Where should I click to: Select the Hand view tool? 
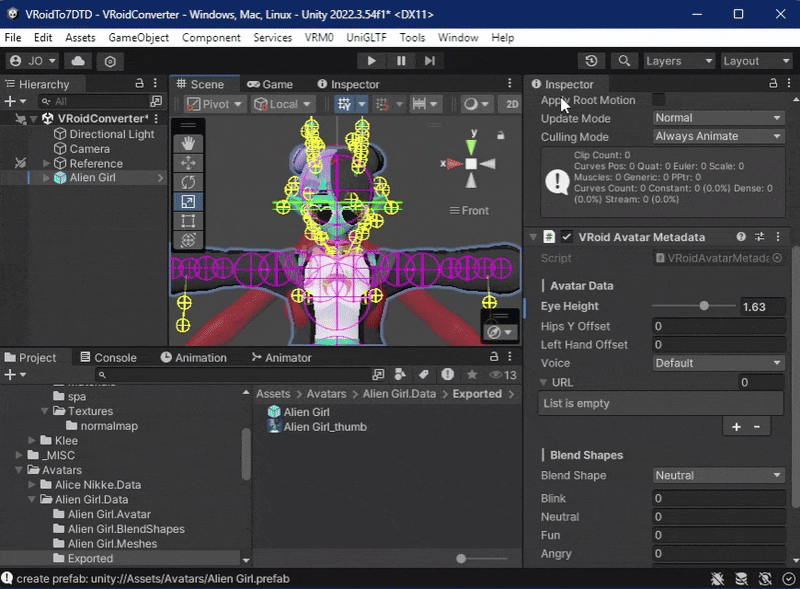(188, 143)
